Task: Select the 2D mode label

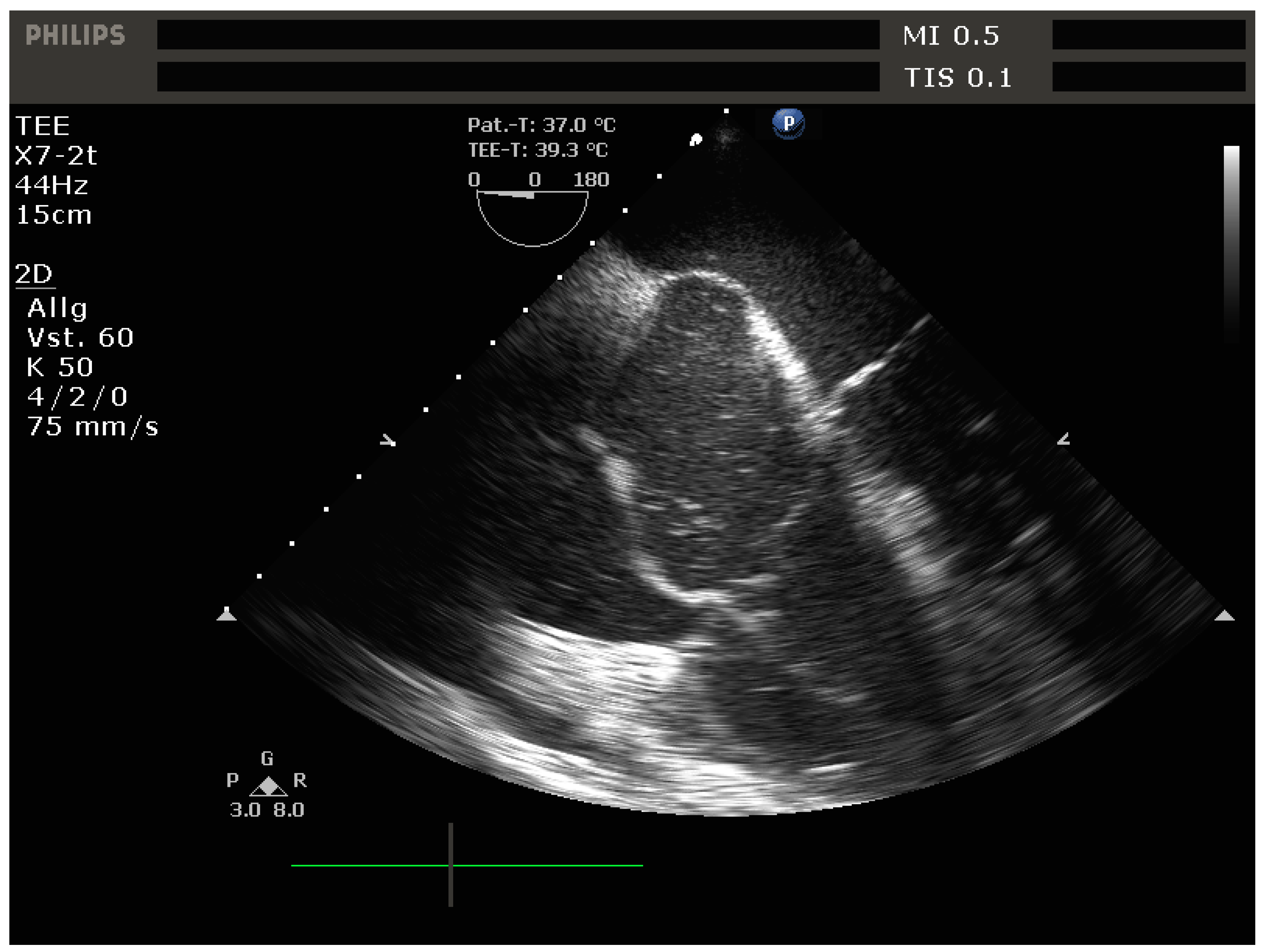Action: pyautogui.click(x=34, y=274)
